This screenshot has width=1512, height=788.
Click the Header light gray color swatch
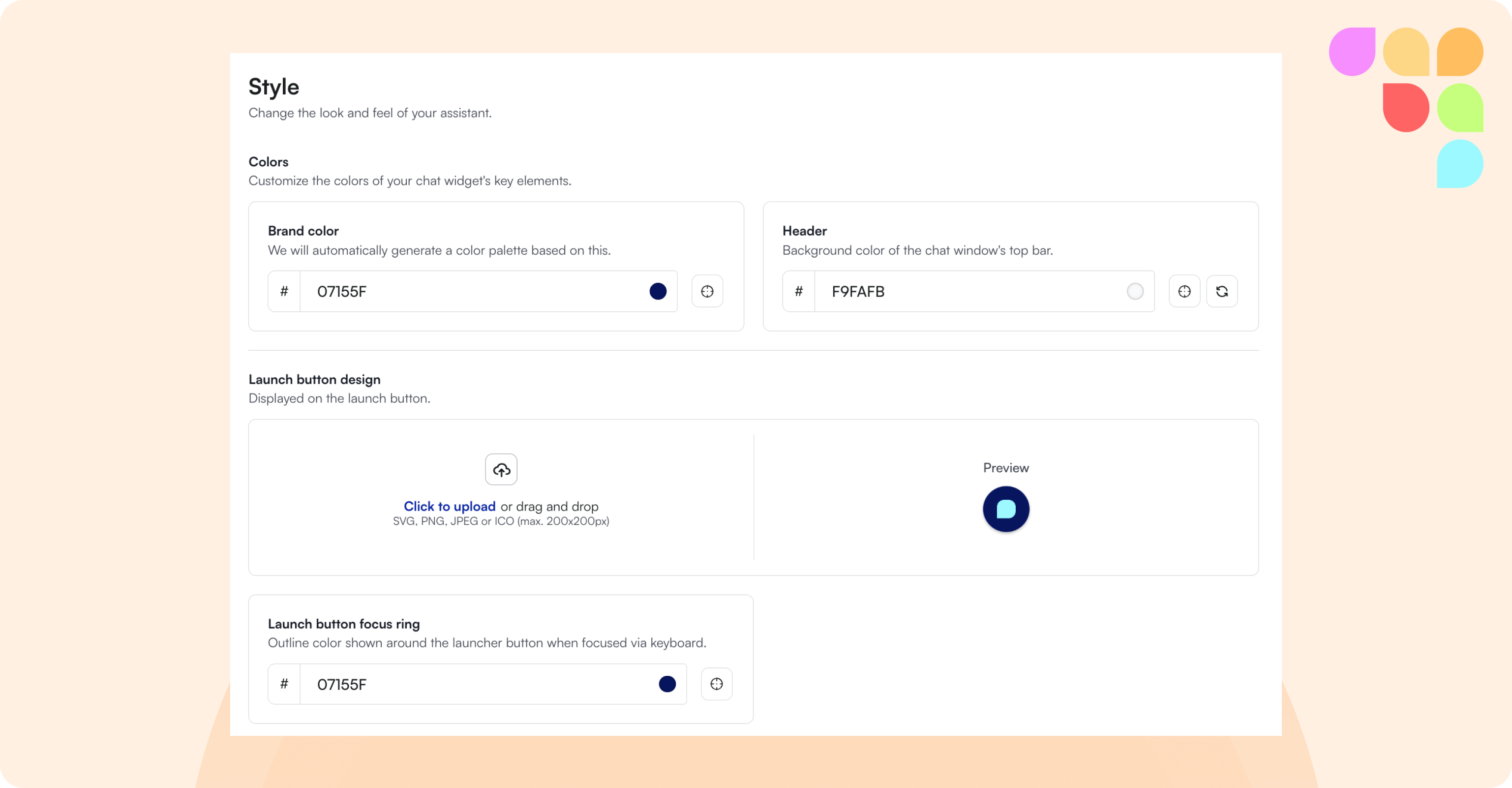(1135, 291)
